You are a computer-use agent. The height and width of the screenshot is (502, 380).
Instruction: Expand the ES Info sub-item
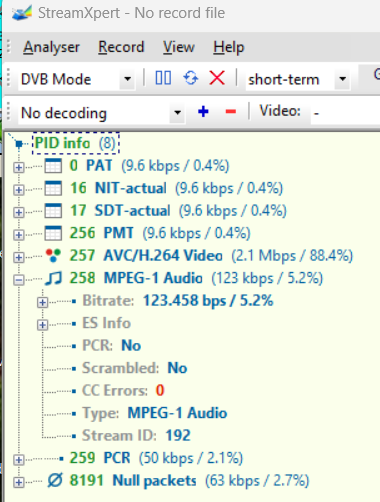tap(42, 324)
